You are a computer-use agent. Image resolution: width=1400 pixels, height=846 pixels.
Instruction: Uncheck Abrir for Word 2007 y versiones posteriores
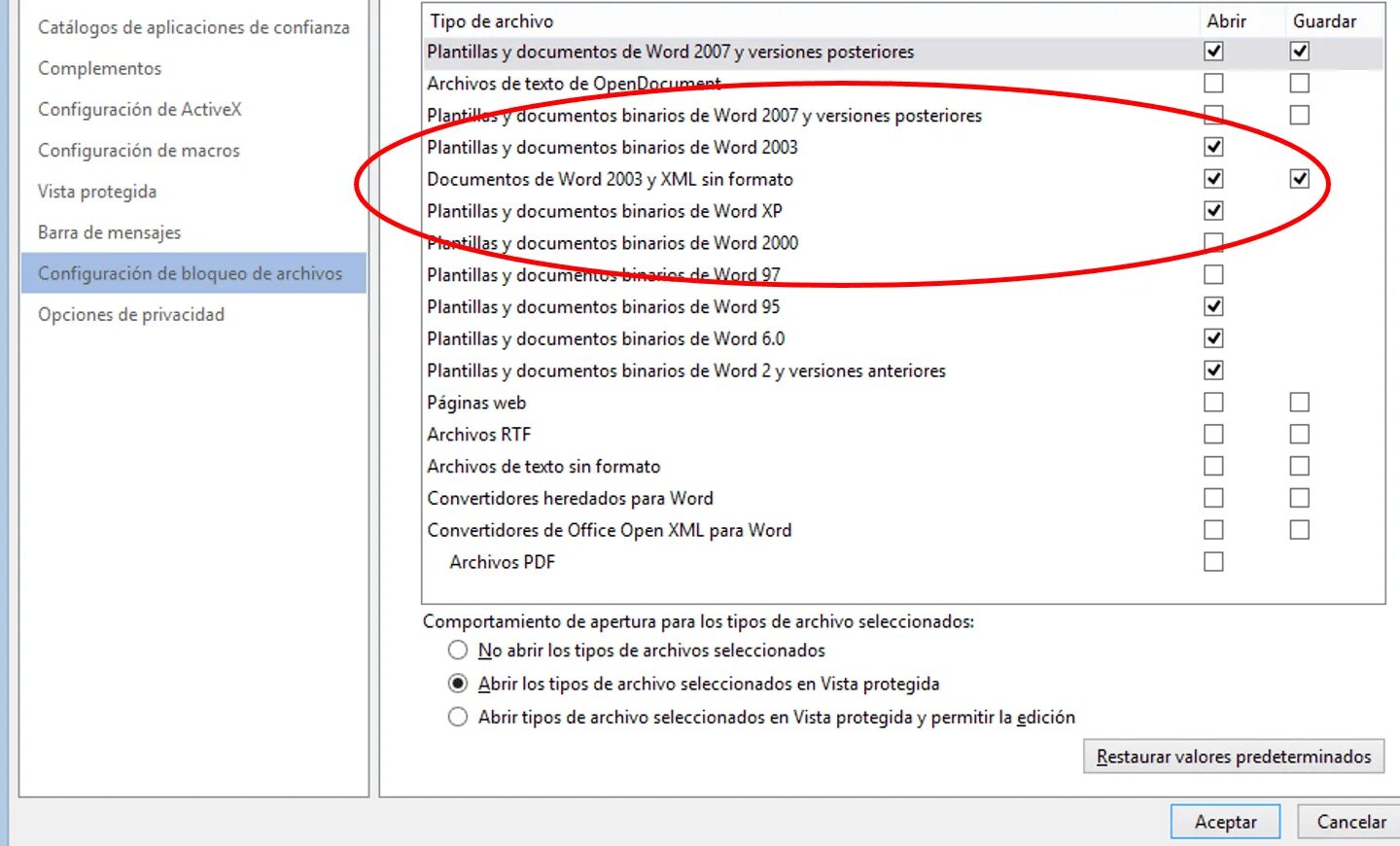[1213, 52]
